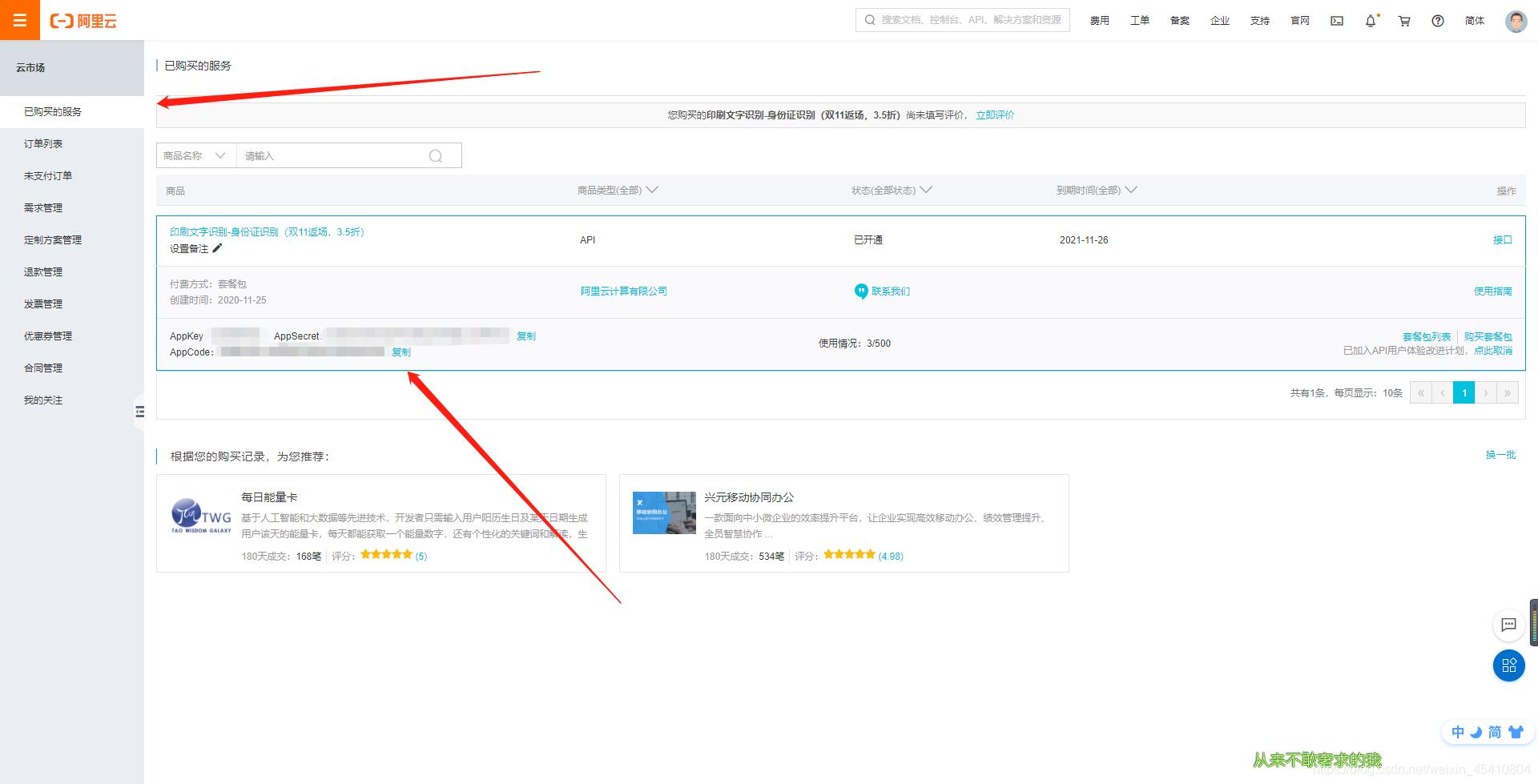
Task: Open the 使用指南 link
Action: coord(1493,291)
